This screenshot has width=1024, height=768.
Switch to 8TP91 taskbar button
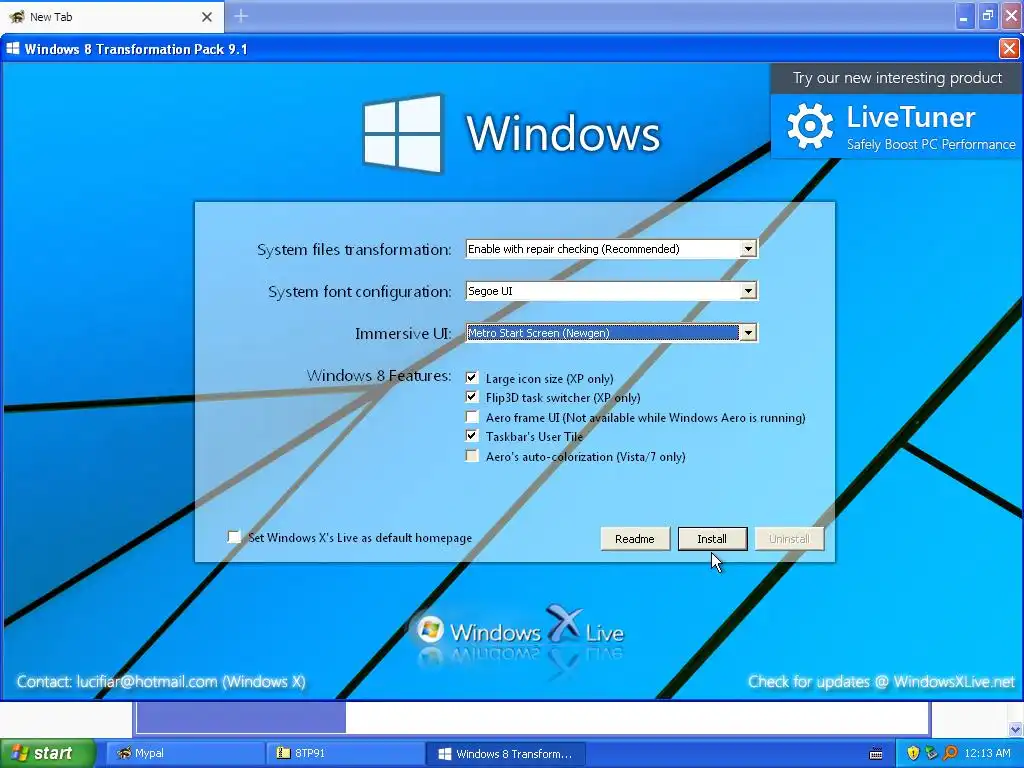click(345, 754)
